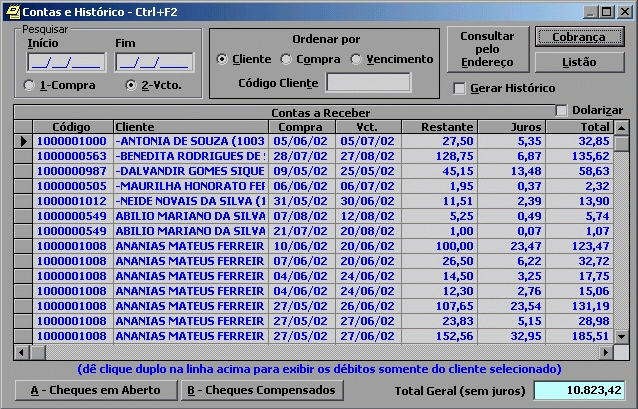Select the 1-Compra radio option
Image resolution: width=638 pixels, height=409 pixels.
point(28,86)
